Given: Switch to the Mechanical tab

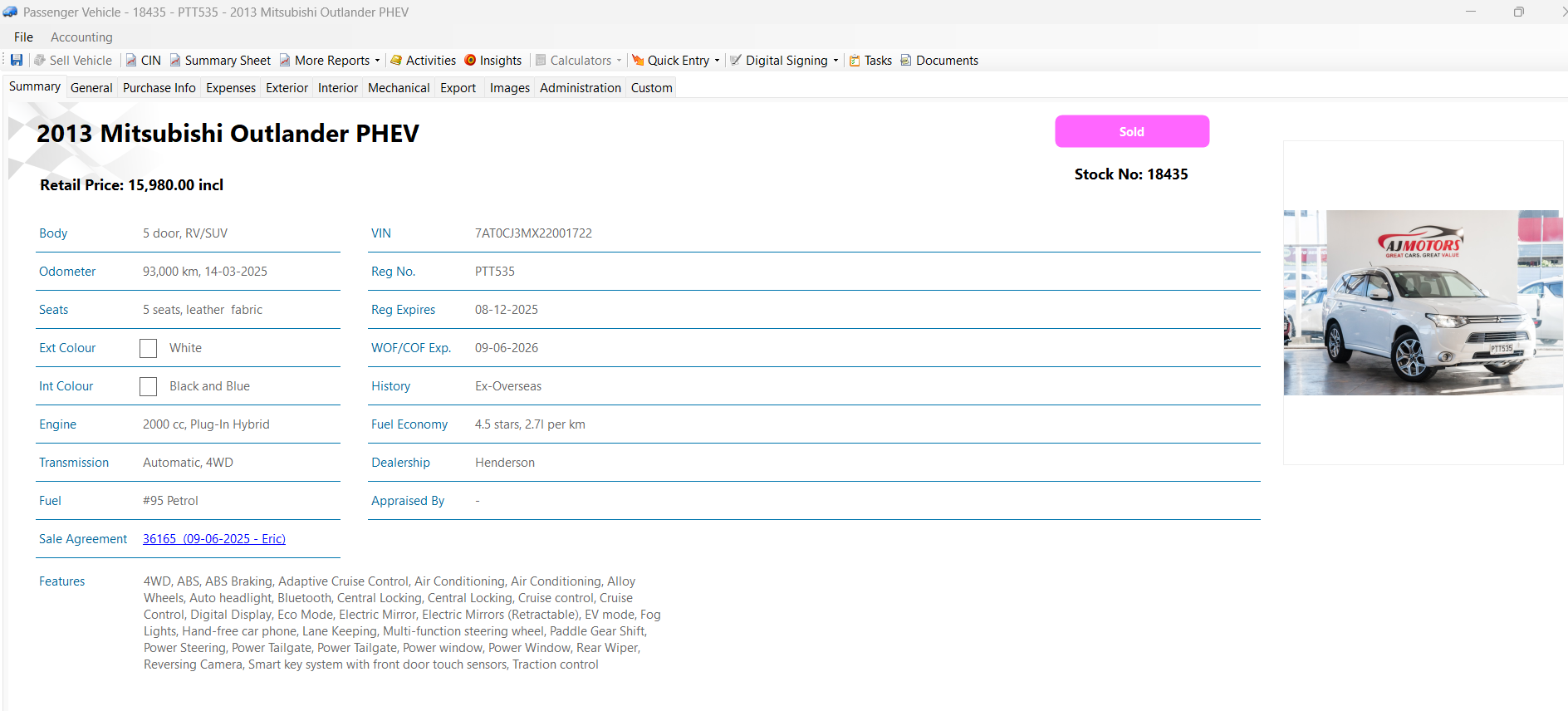Looking at the screenshot, I should coord(399,87).
